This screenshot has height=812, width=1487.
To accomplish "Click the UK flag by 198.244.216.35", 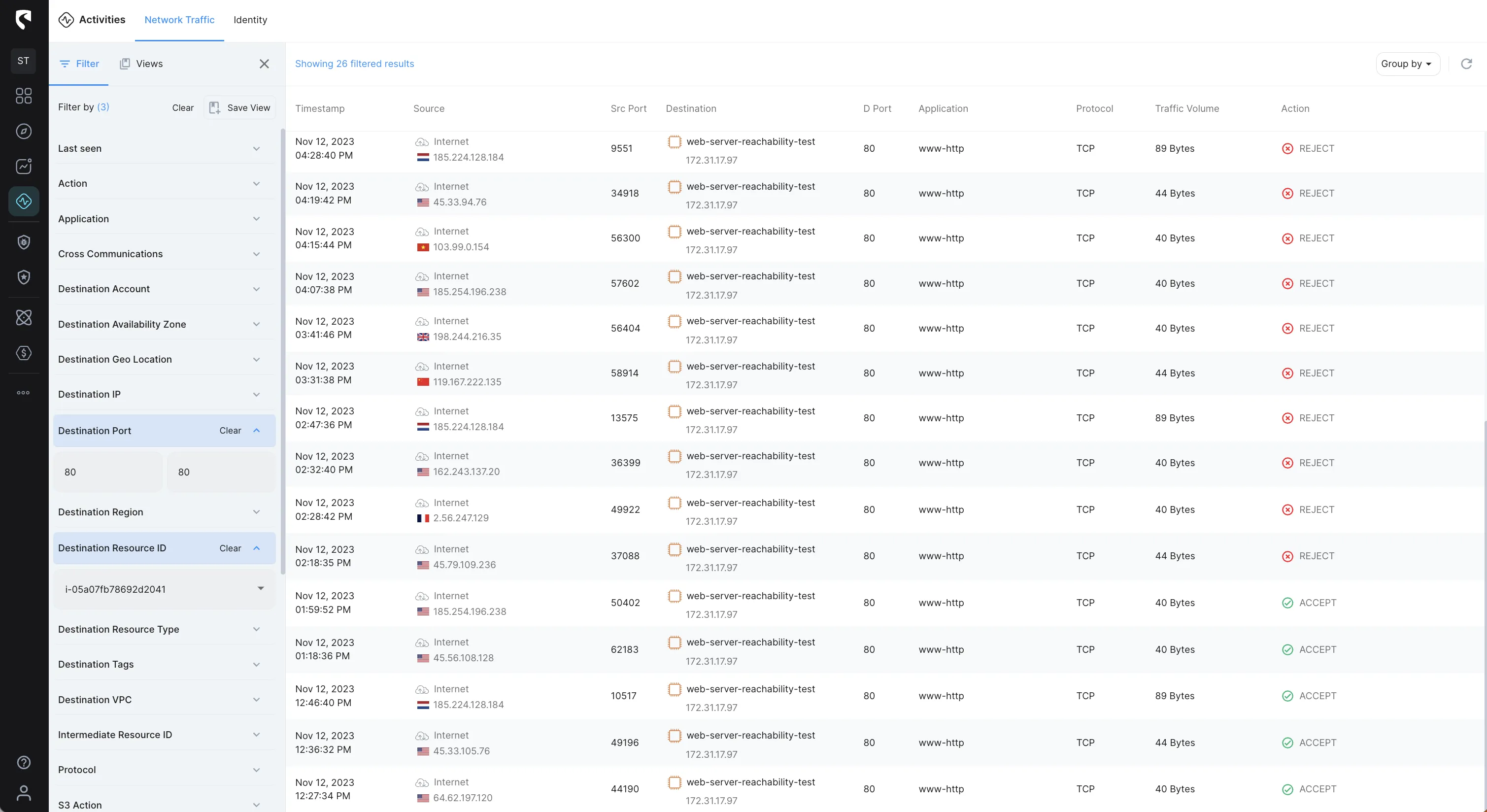I will (x=423, y=337).
